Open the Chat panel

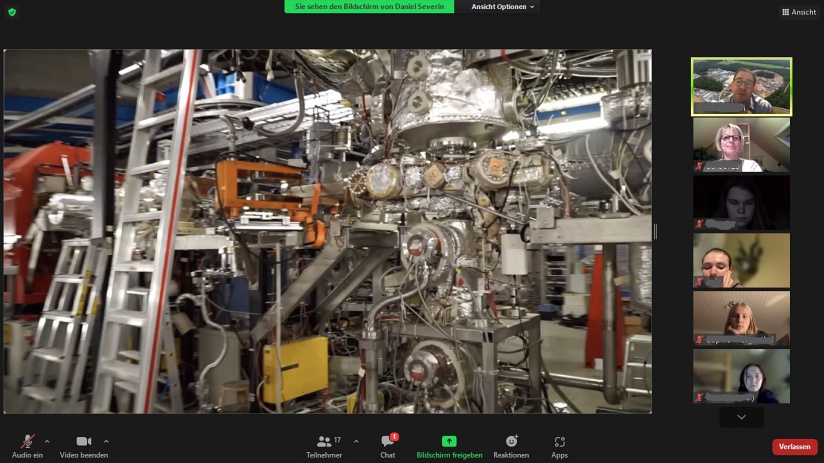point(387,442)
